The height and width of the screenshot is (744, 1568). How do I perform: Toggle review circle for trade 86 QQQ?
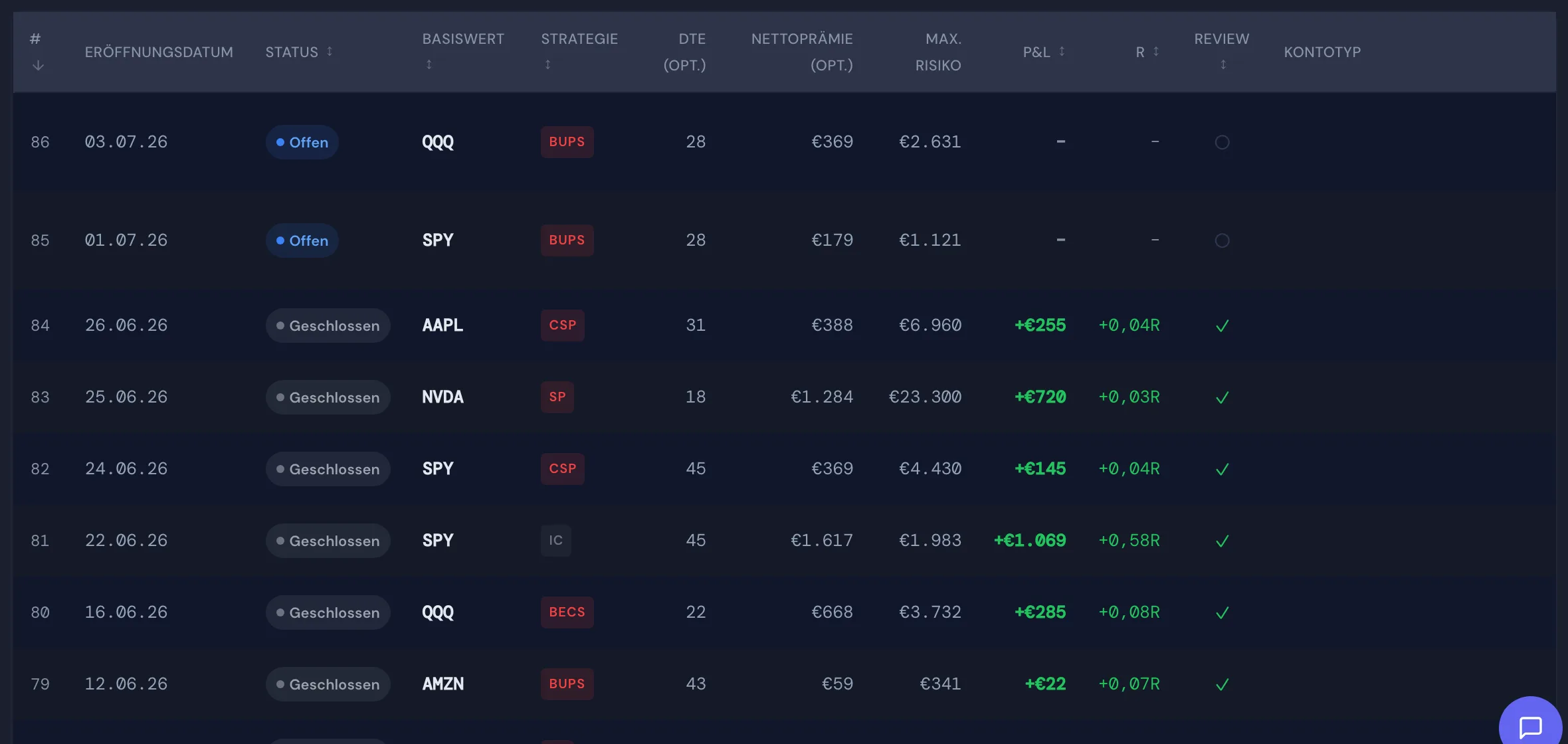click(x=1222, y=142)
